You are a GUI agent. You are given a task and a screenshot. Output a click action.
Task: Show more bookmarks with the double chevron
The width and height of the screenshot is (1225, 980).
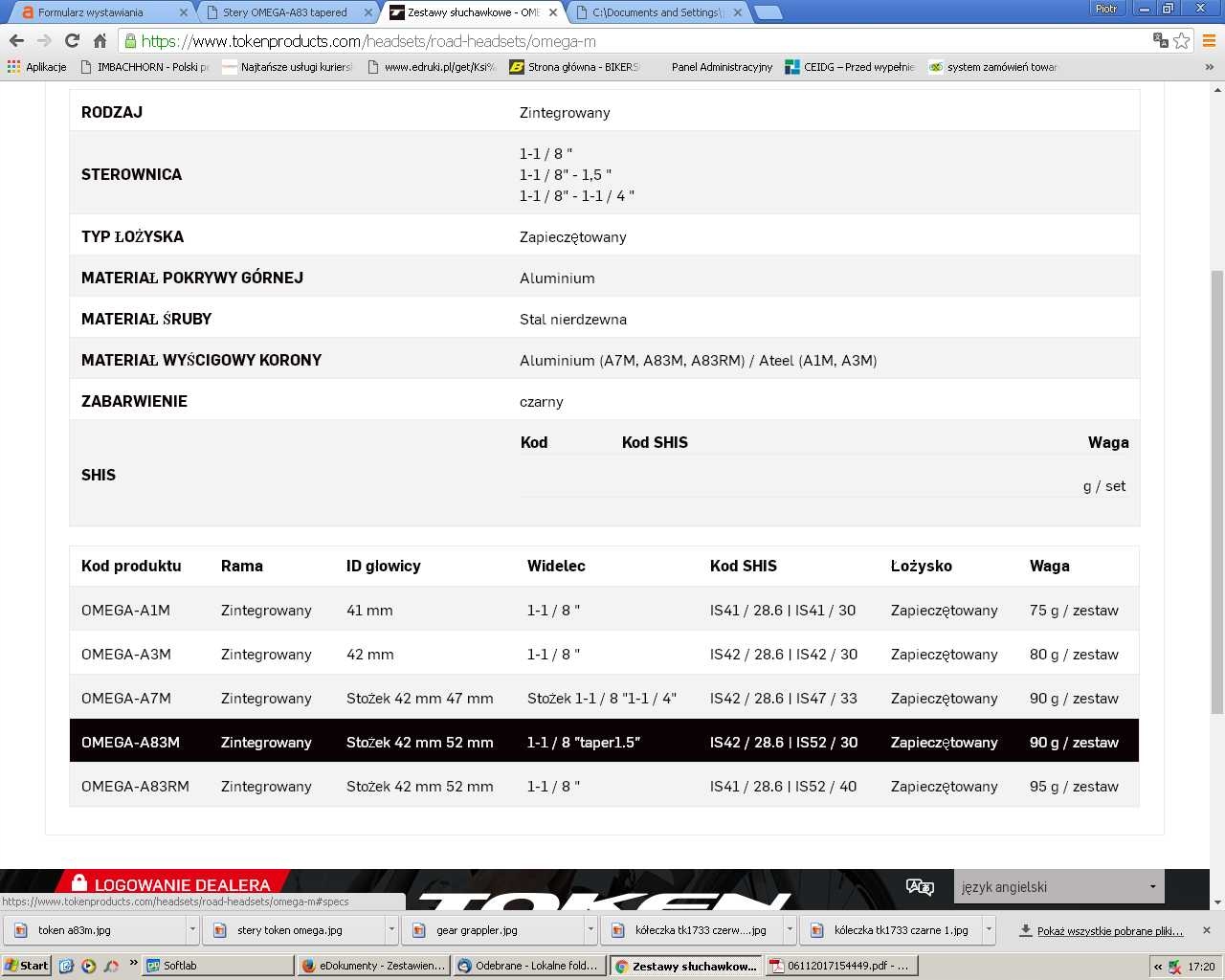click(x=1209, y=67)
